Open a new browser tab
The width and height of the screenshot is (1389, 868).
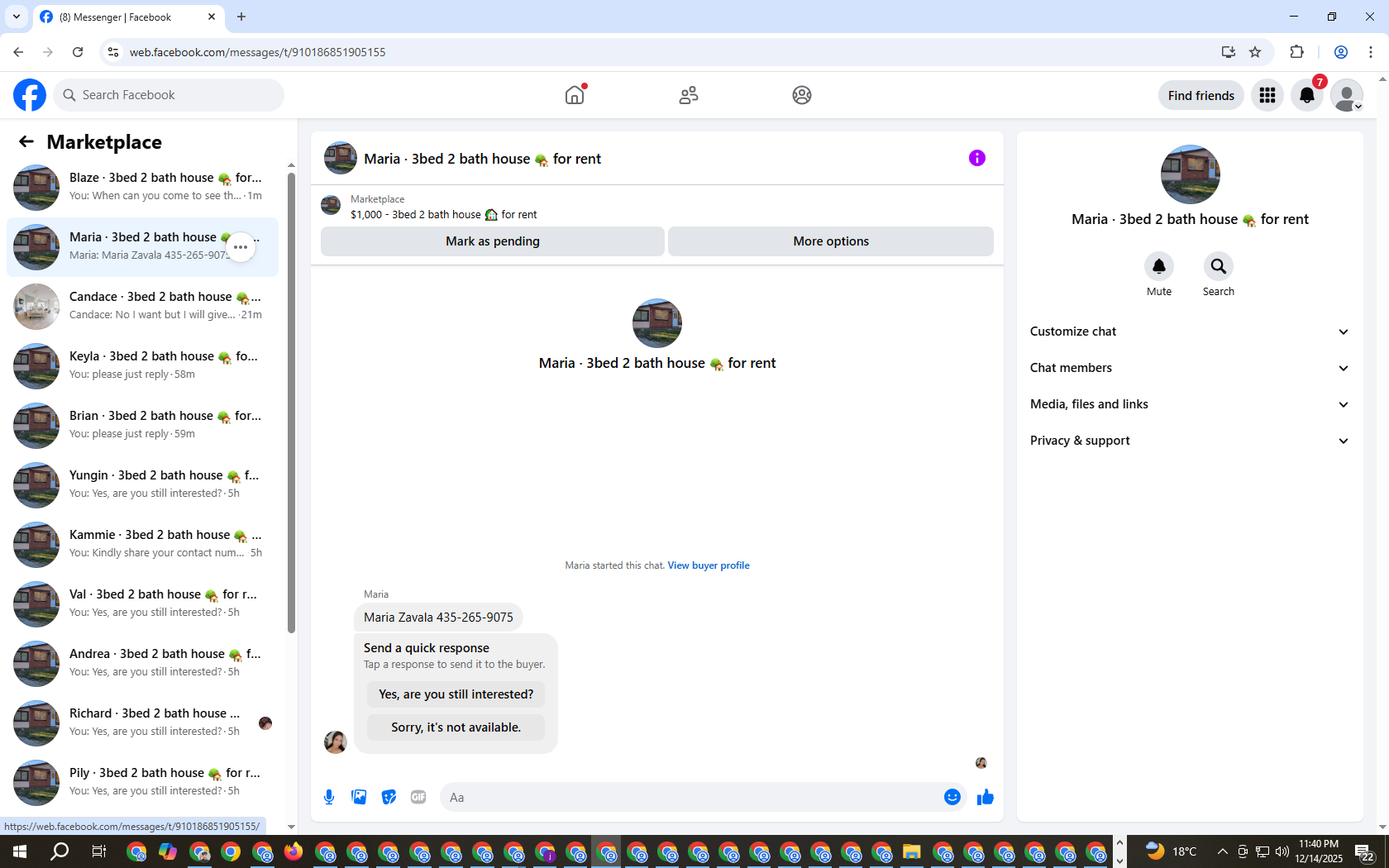[x=241, y=17]
